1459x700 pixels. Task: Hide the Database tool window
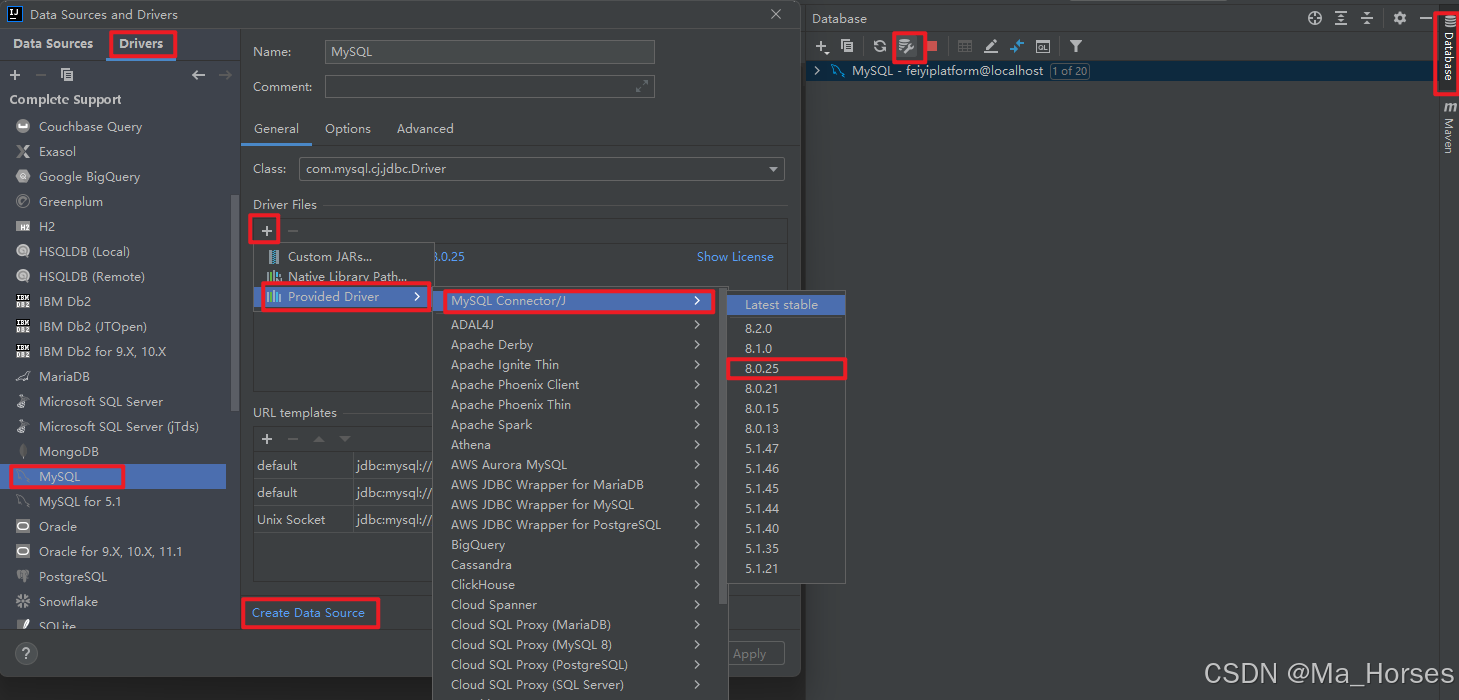click(x=1426, y=18)
